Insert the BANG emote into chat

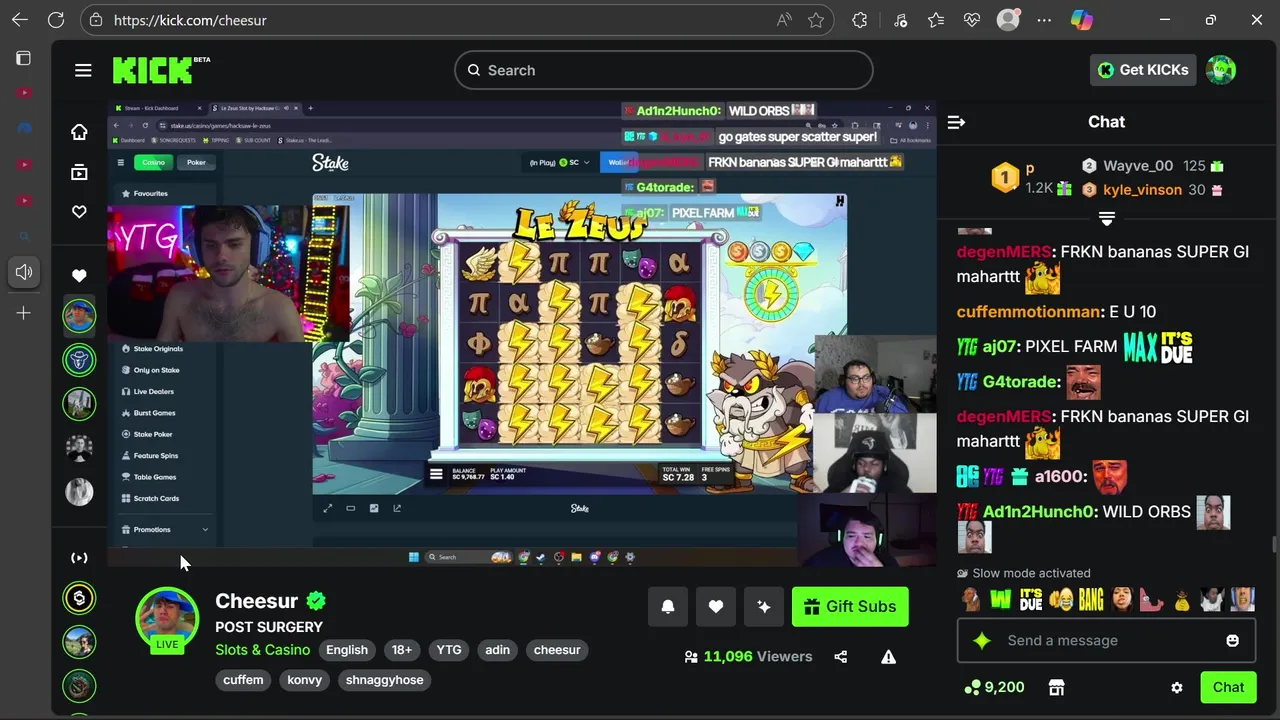pos(1091,599)
